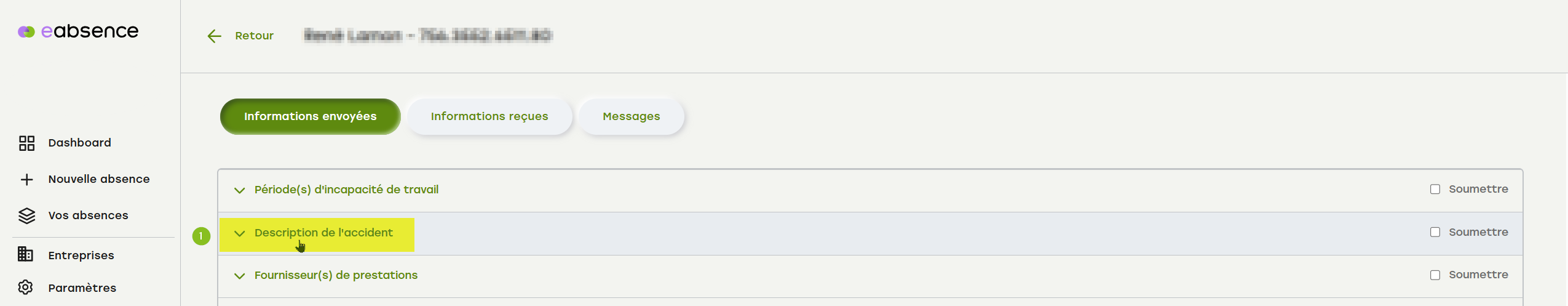
Task: Click the eabsence logo icon
Action: [26, 31]
